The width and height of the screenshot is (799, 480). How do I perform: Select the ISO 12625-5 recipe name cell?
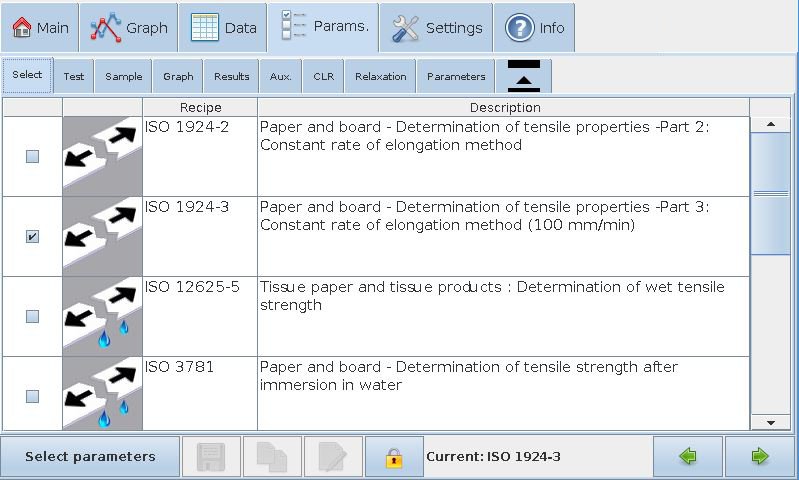pos(200,316)
